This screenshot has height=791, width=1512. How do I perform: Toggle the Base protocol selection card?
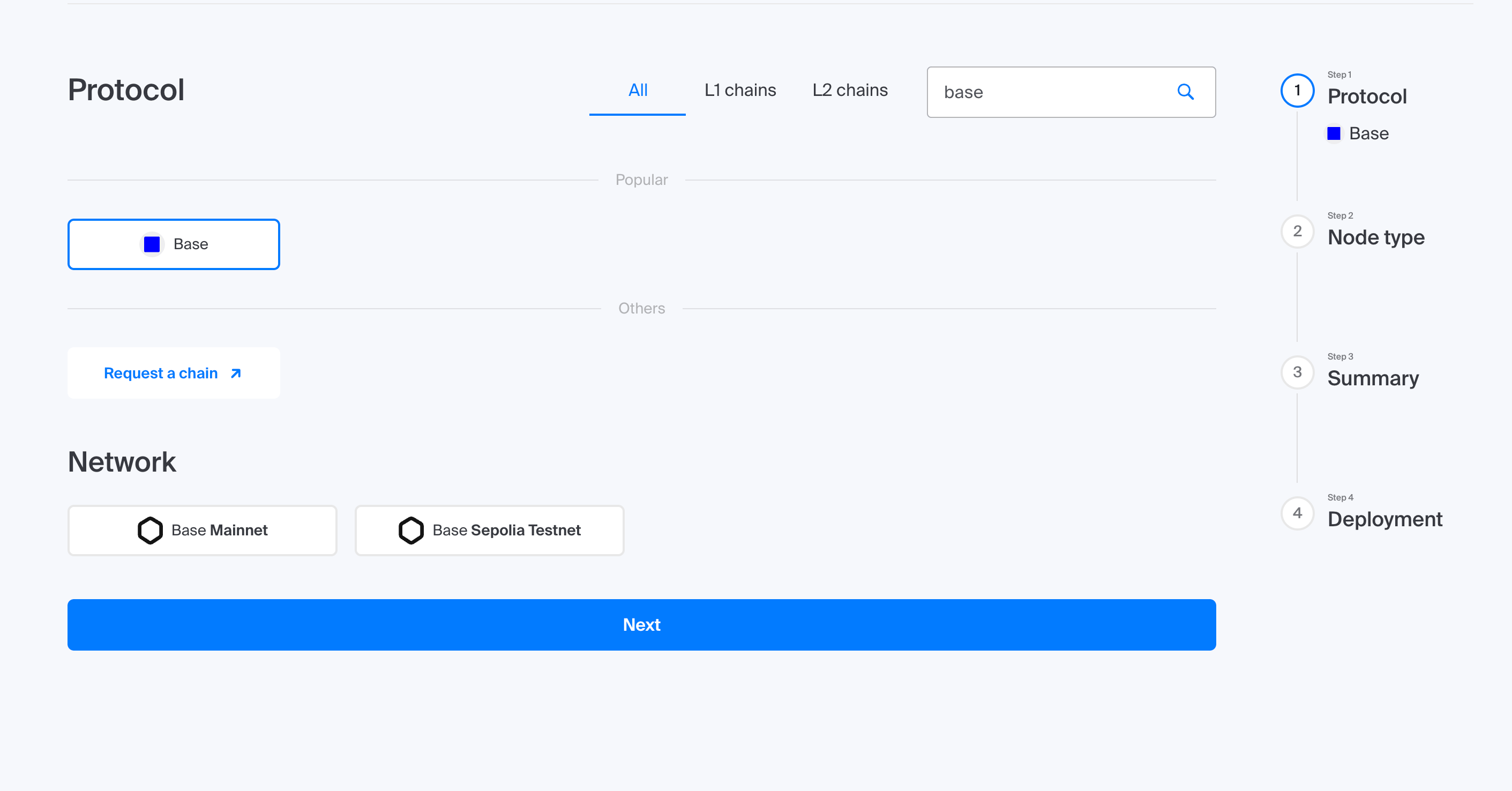click(x=174, y=244)
